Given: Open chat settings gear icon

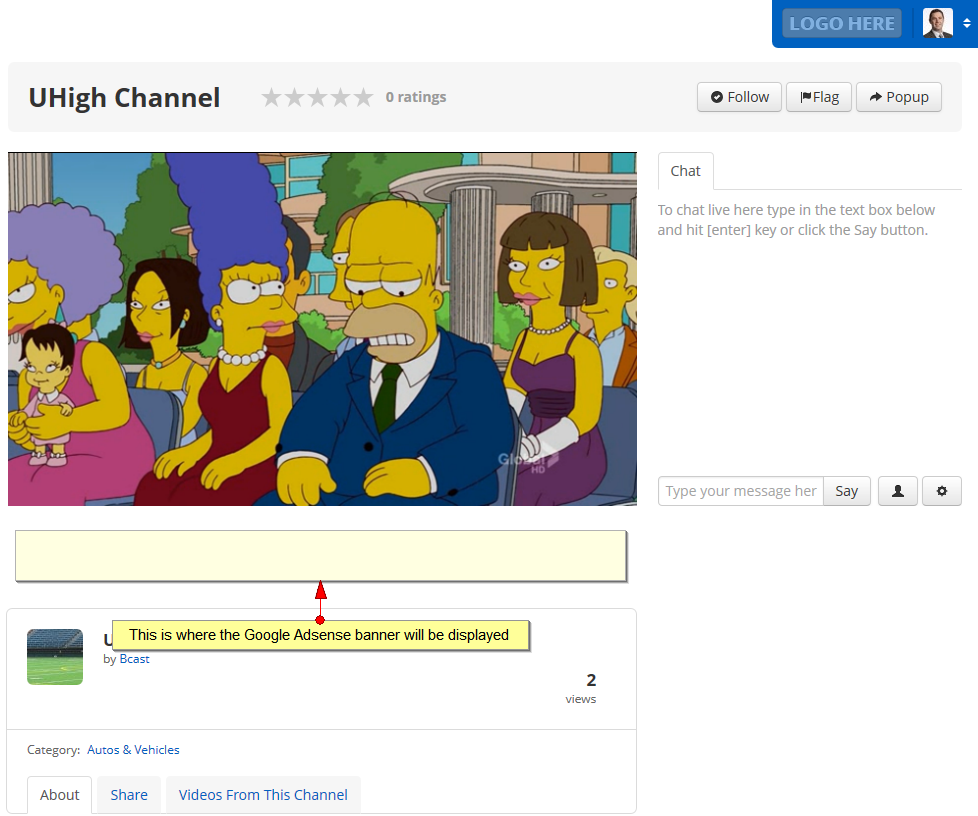Looking at the screenshot, I should [x=942, y=491].
